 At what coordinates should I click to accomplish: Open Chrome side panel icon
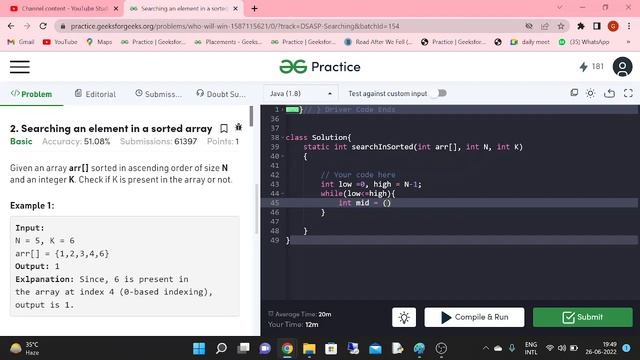[597, 26]
